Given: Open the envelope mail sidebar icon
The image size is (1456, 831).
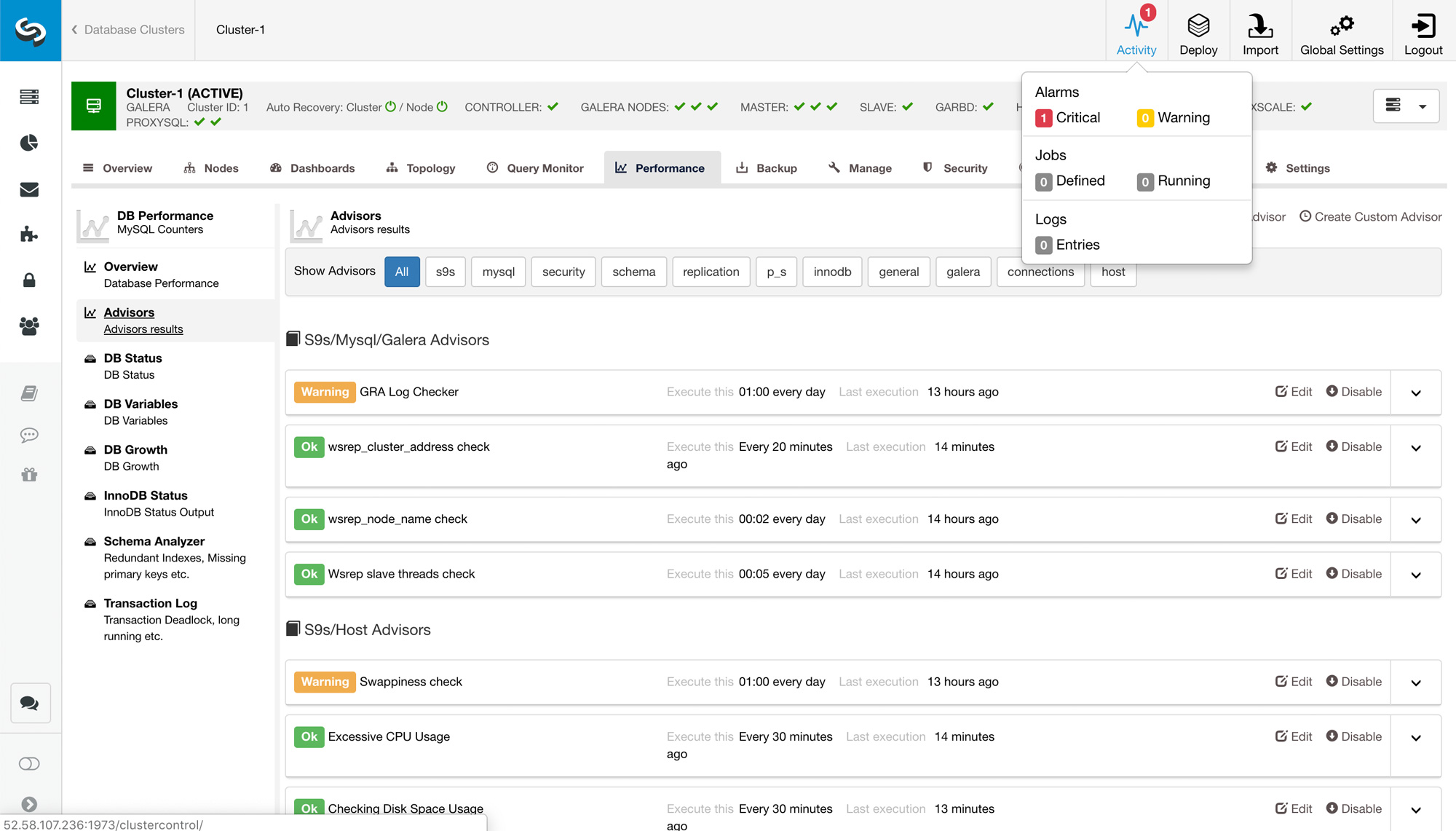Looking at the screenshot, I should 29,189.
